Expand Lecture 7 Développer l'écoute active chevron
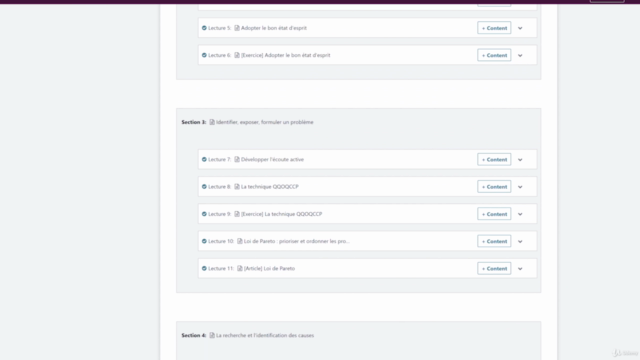The width and height of the screenshot is (640, 360). pos(520,160)
